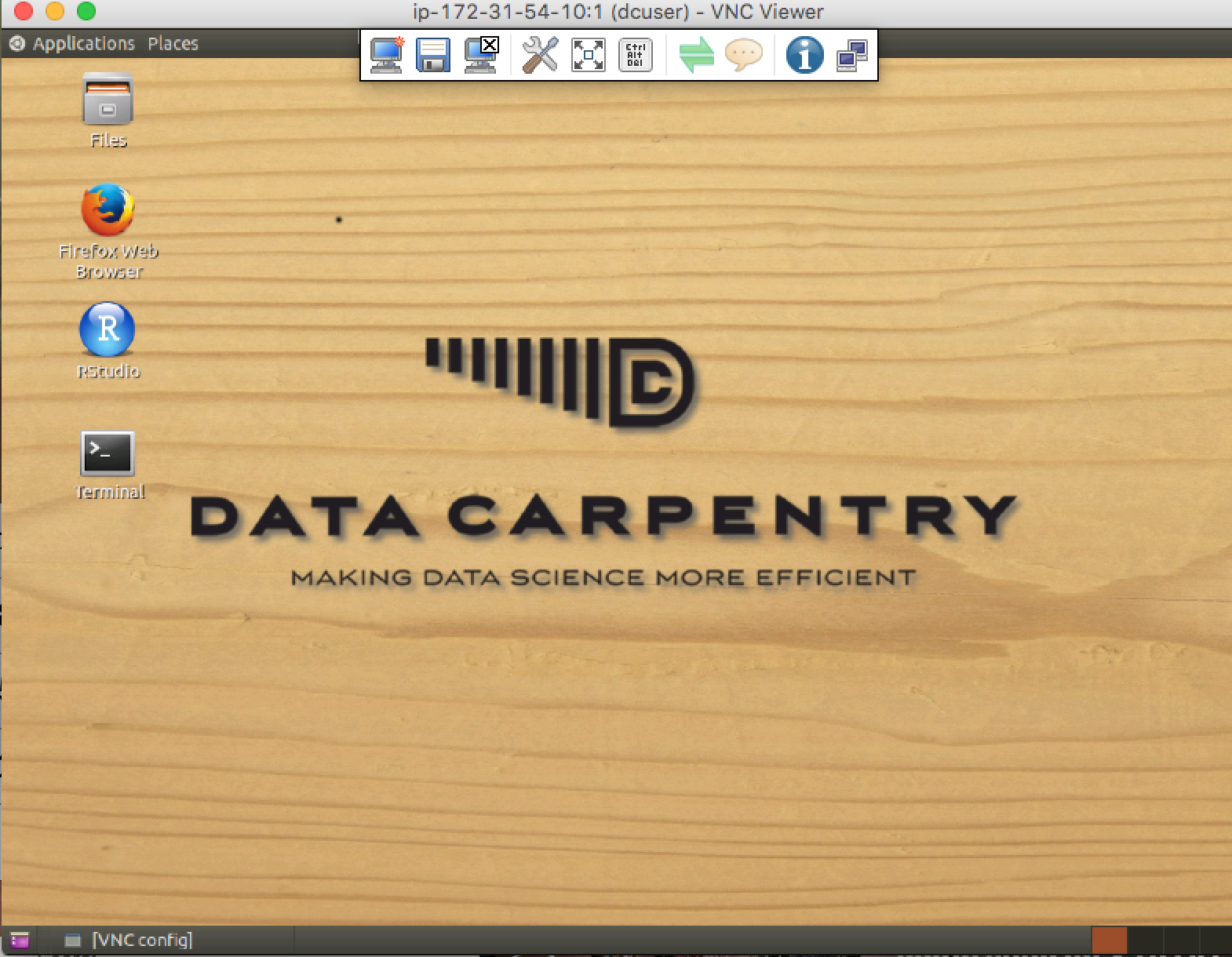Open file transfer with the green arrows icon
1232x957 pixels.
[x=696, y=55]
